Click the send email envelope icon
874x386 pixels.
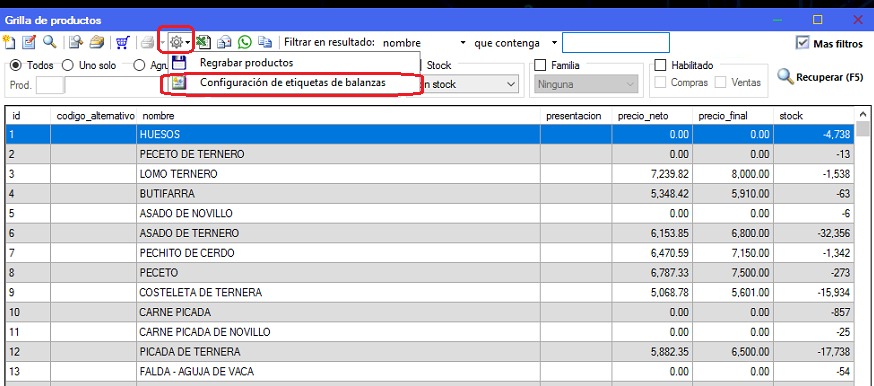click(224, 42)
